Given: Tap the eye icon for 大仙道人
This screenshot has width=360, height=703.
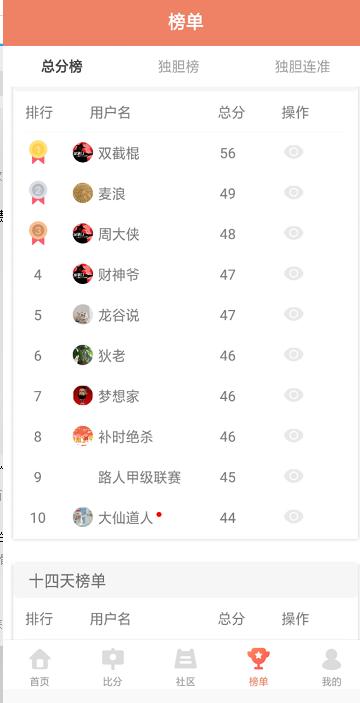Looking at the screenshot, I should (x=294, y=516).
